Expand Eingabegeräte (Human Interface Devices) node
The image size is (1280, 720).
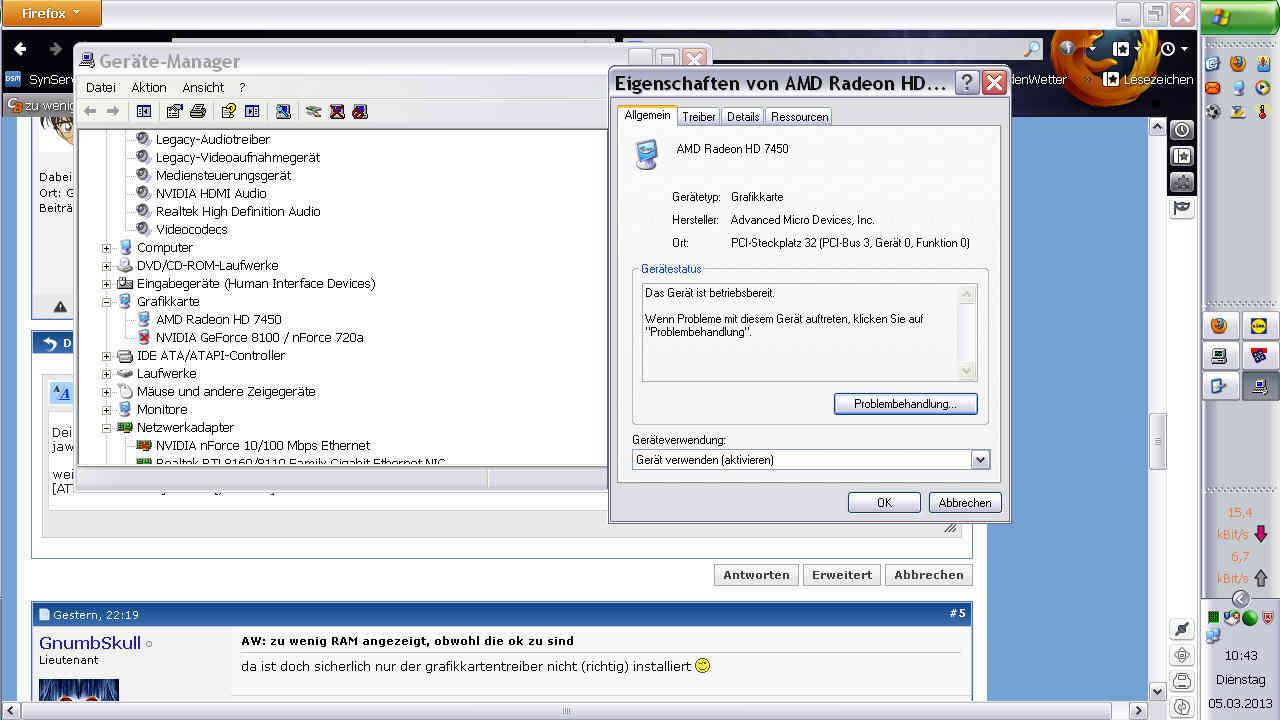pos(107,284)
